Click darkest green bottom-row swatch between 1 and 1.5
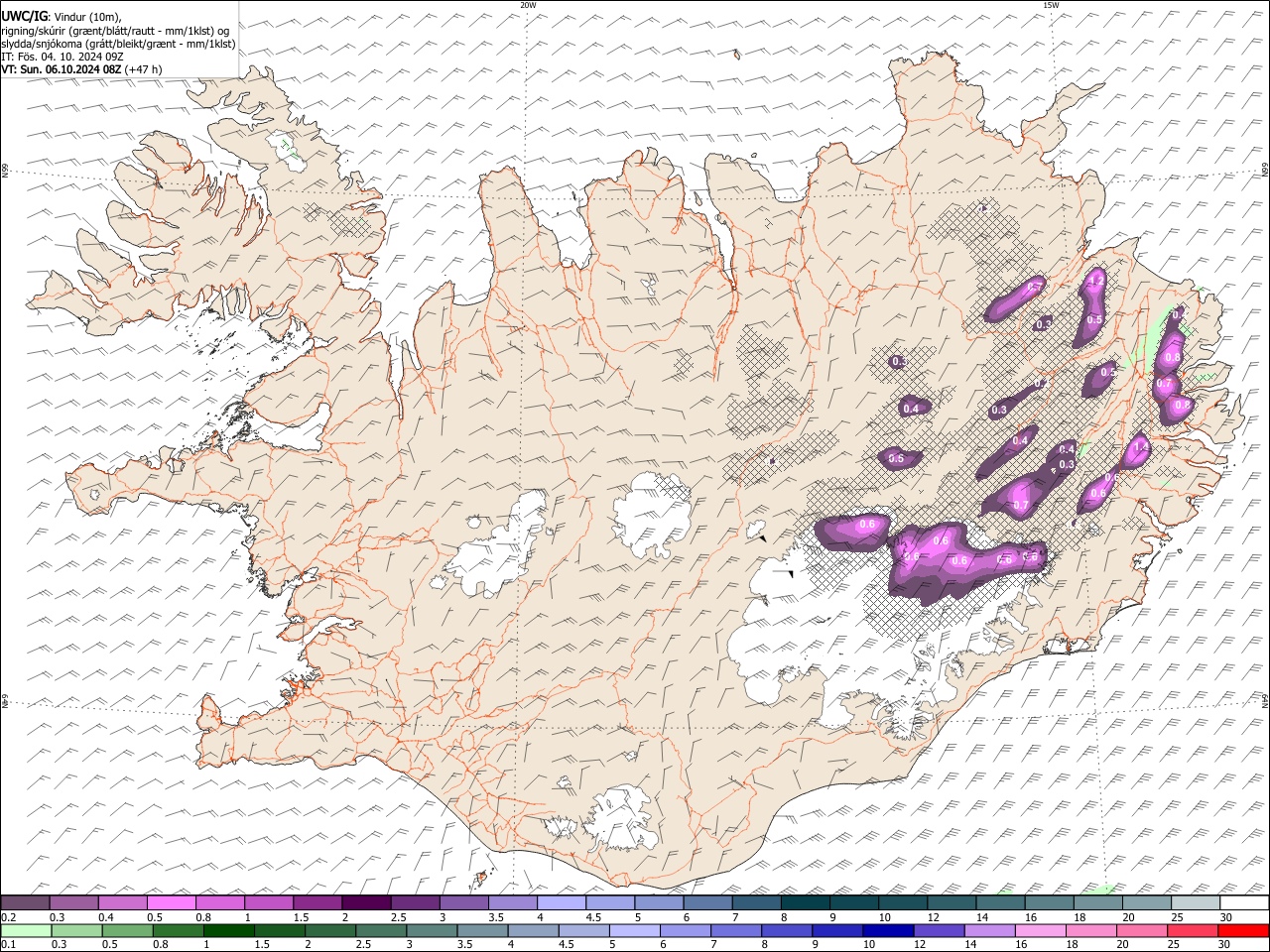1270x952 pixels. coord(227,930)
